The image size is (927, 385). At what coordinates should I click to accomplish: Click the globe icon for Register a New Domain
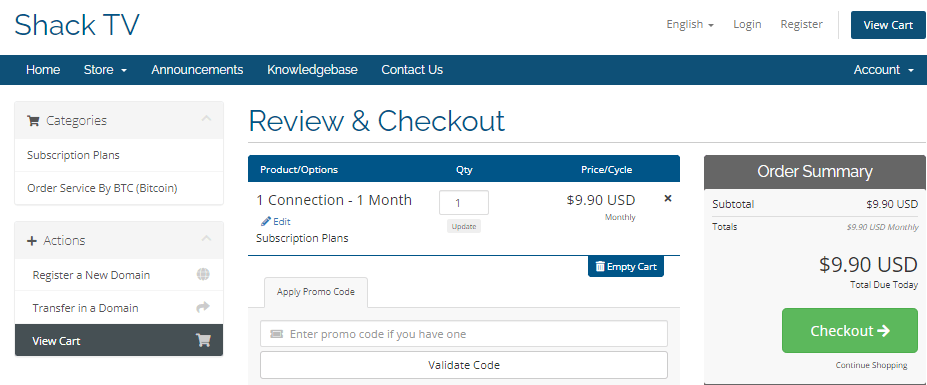pyautogui.click(x=203, y=274)
